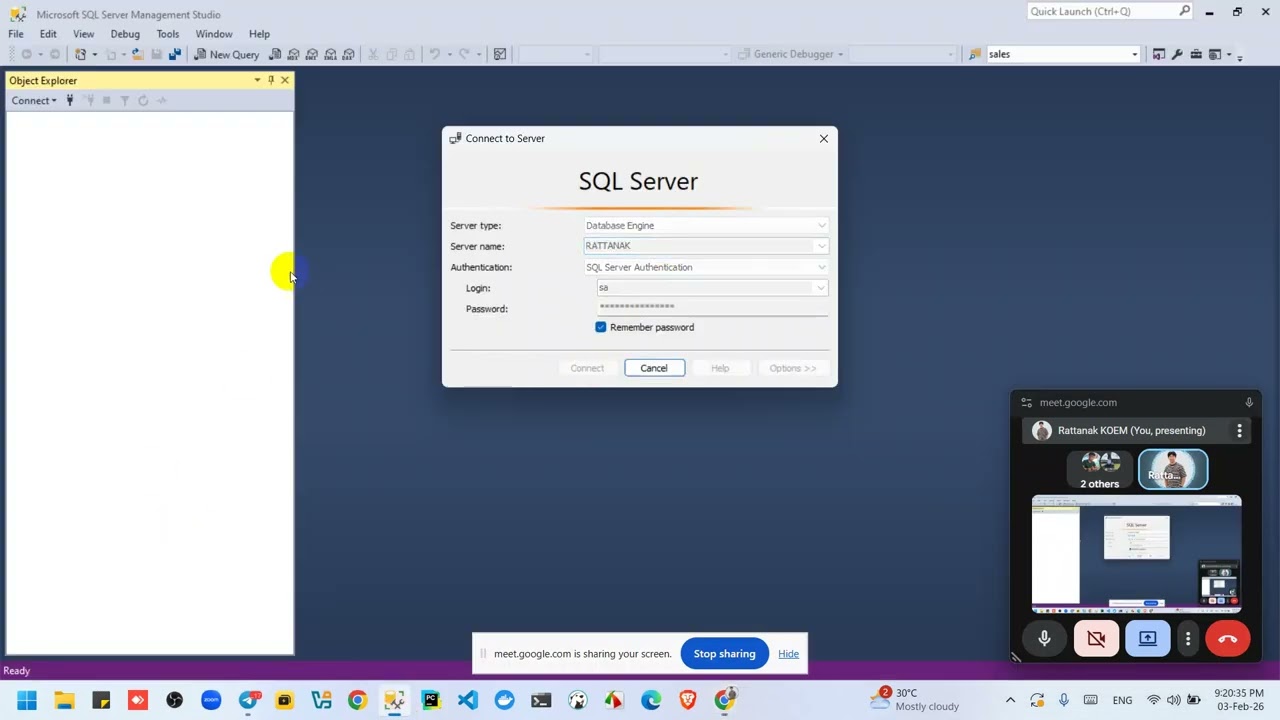Click the Quick Launch search box
The image size is (1280, 720).
pos(1109,11)
